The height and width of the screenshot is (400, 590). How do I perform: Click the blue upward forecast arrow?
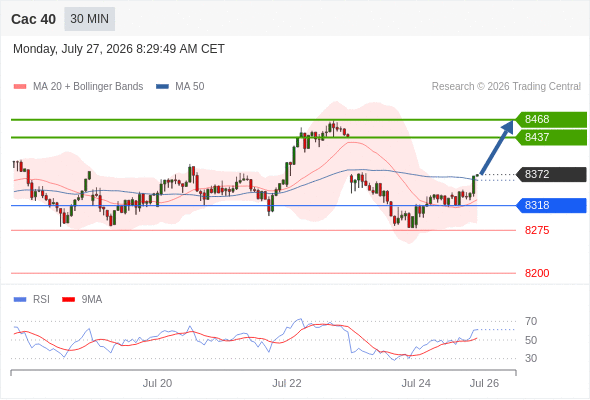point(497,147)
